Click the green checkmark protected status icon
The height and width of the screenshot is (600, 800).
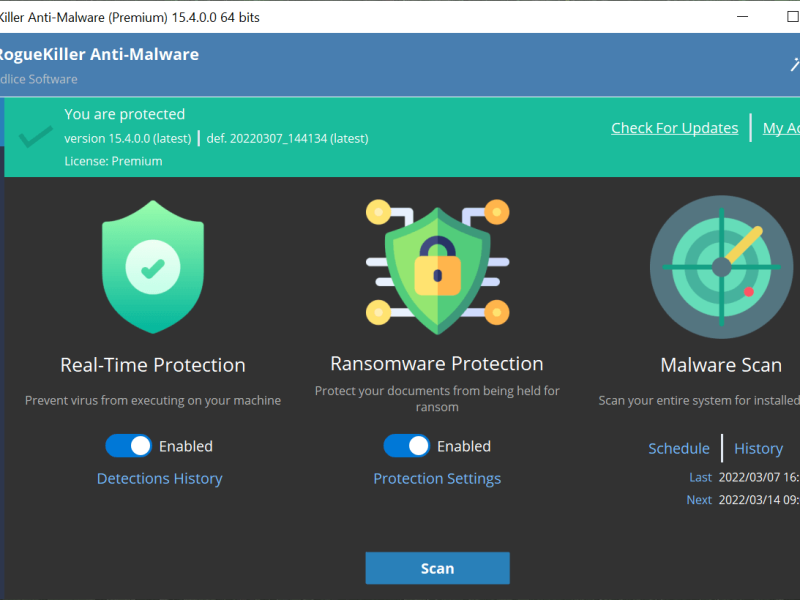(35, 136)
